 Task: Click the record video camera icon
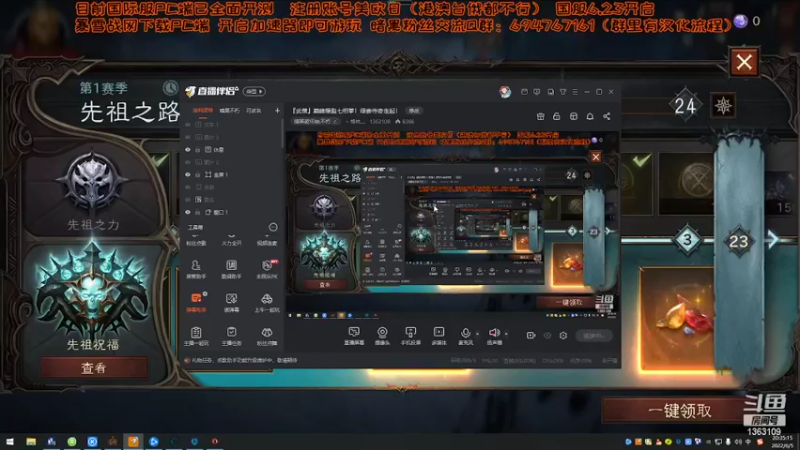531,336
